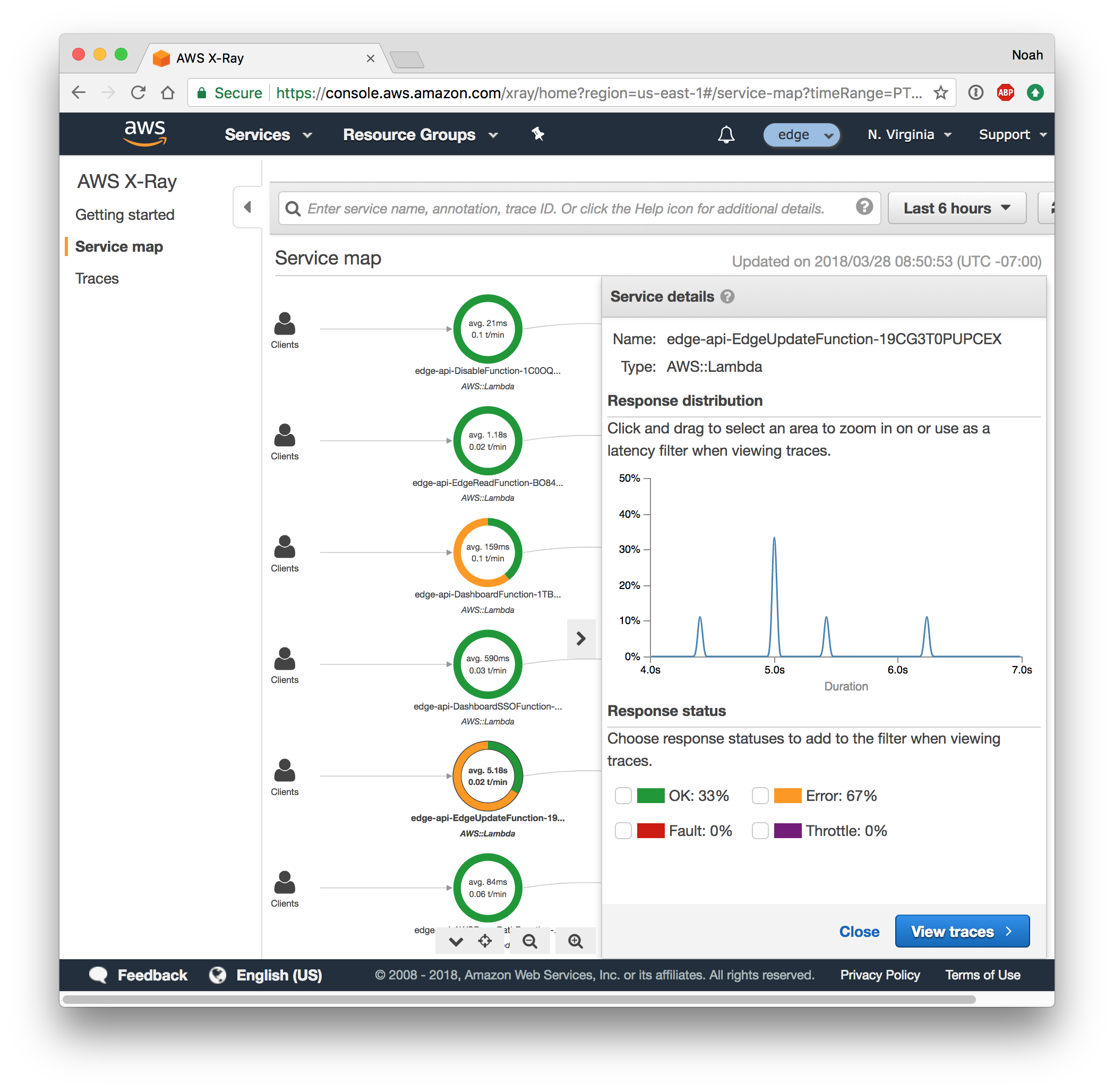Select Service map from the left sidebar
The image size is (1114, 1092).
120,247
